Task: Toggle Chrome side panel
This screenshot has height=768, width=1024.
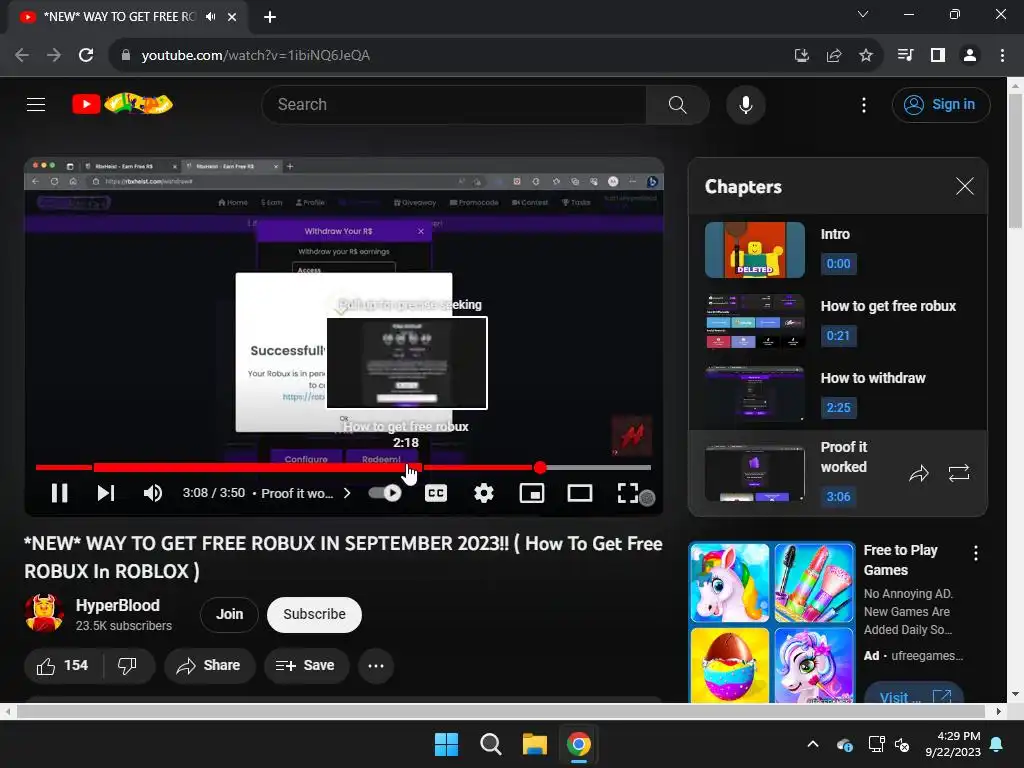Action: [x=938, y=55]
